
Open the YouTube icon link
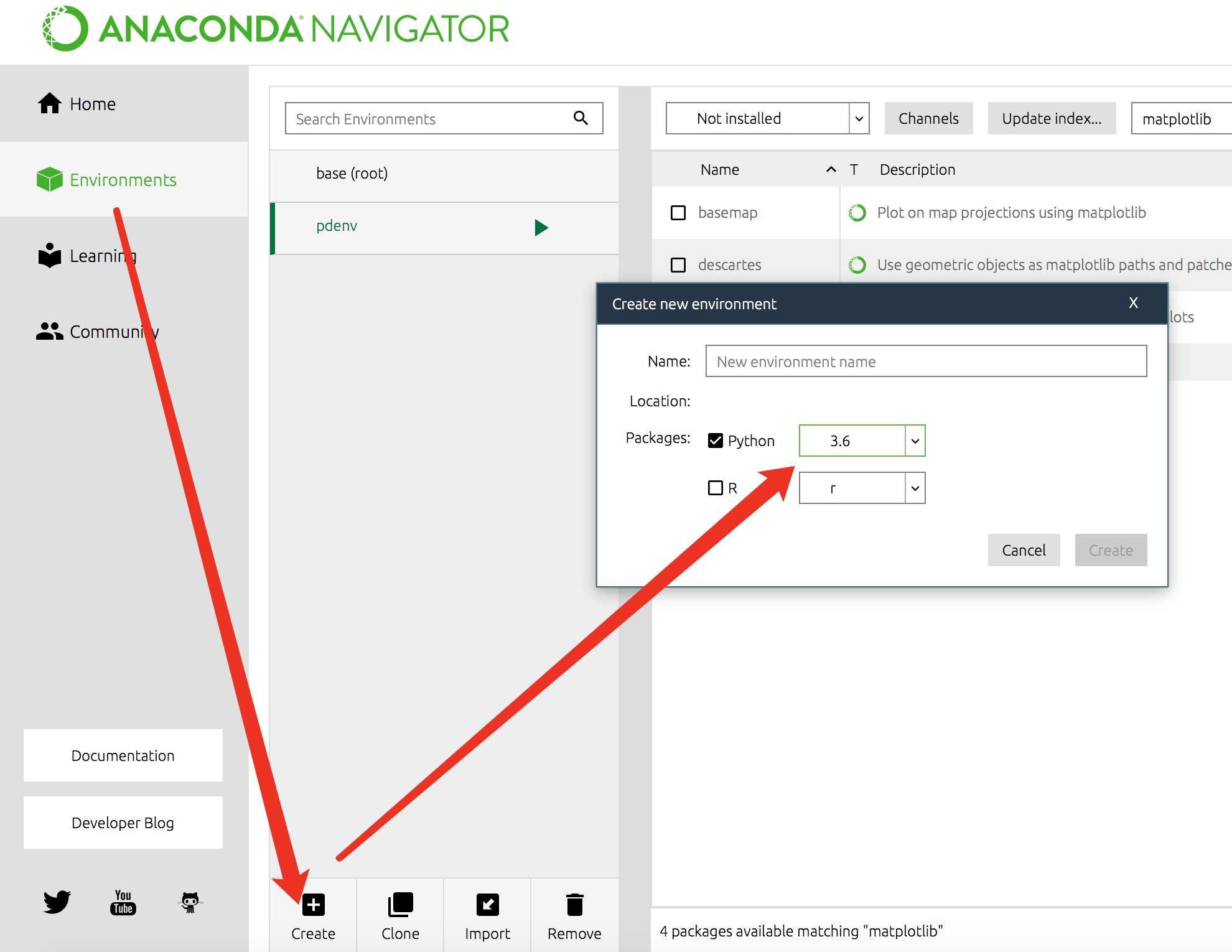point(123,902)
